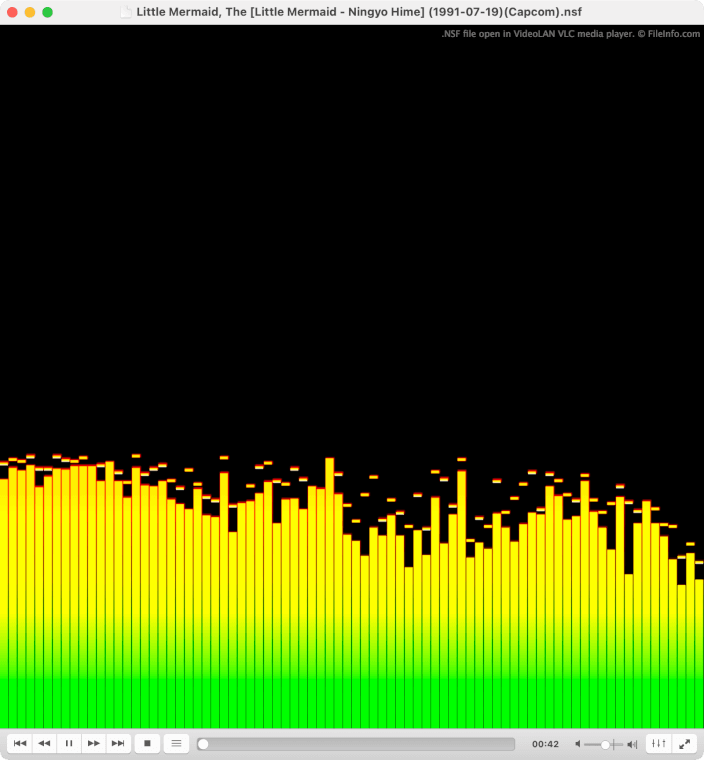
Task: Fast forward the playback
Action: [93, 743]
